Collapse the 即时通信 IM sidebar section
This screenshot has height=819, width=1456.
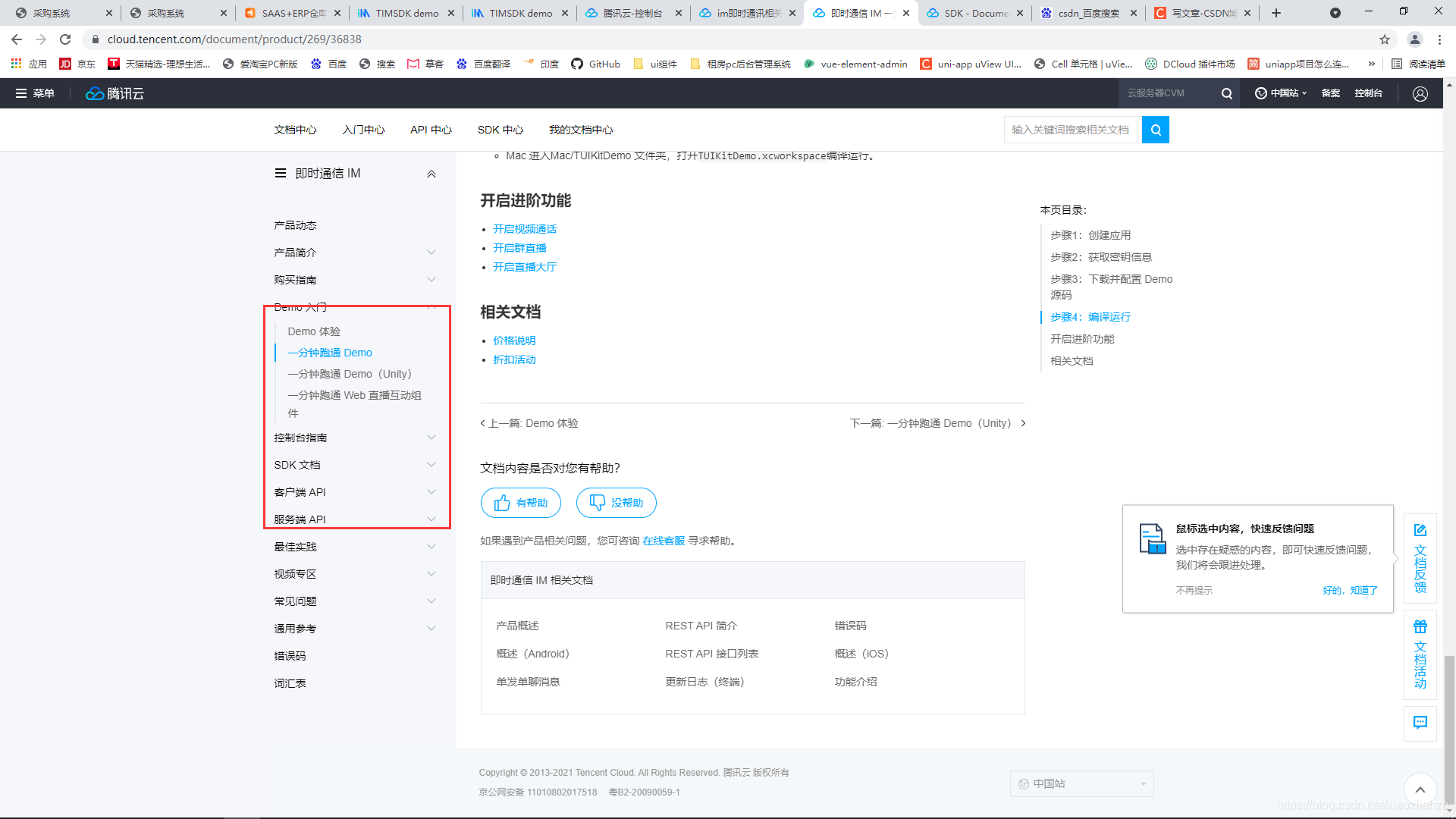431,174
